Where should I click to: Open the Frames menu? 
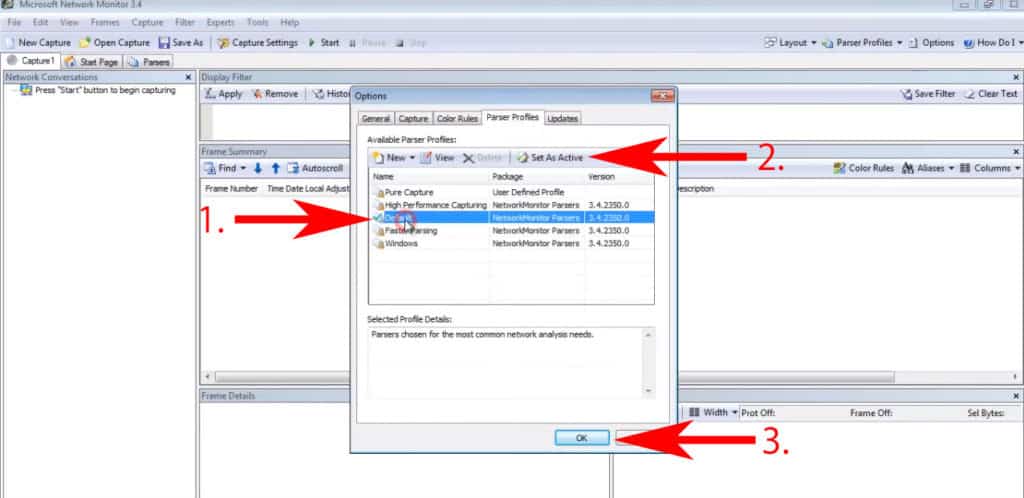click(105, 22)
